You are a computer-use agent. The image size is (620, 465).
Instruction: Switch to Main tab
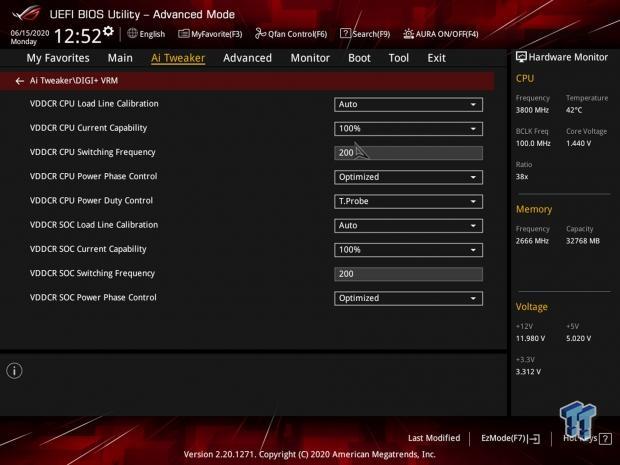point(120,58)
